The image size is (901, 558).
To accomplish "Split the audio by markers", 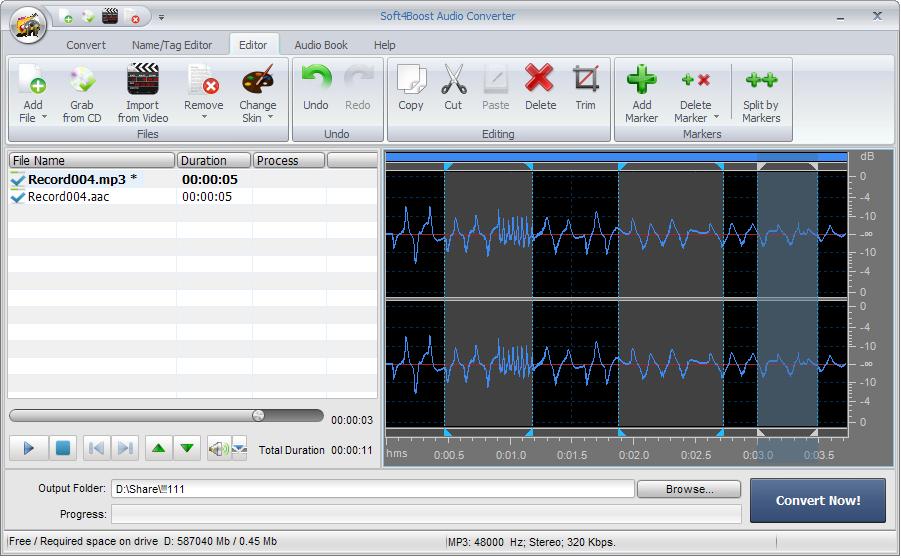I will [x=760, y=82].
